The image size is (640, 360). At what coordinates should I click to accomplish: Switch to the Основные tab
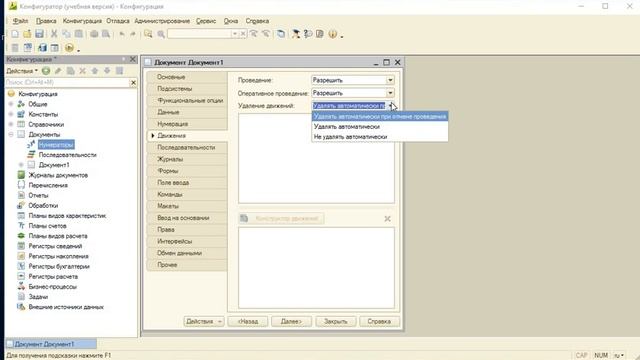click(187, 77)
